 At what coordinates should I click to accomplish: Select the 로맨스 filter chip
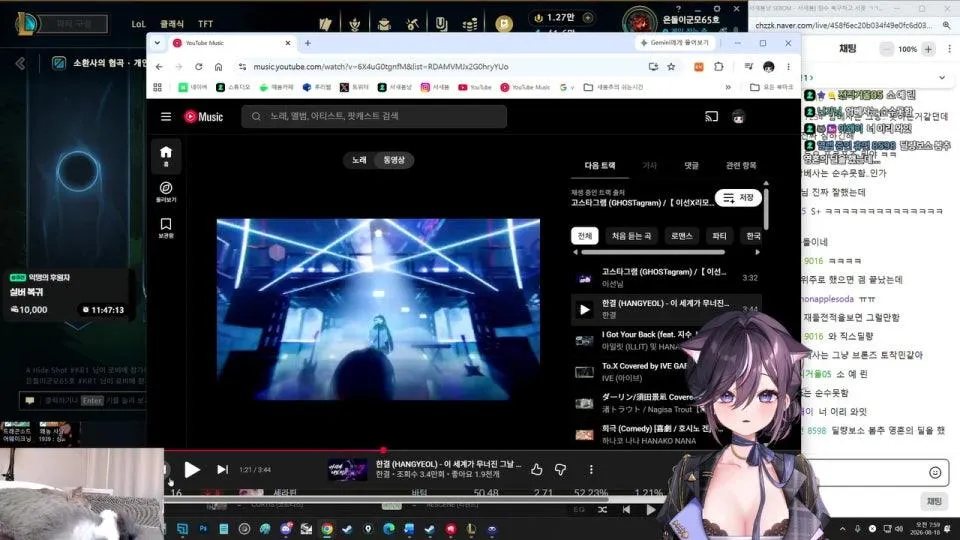681,236
